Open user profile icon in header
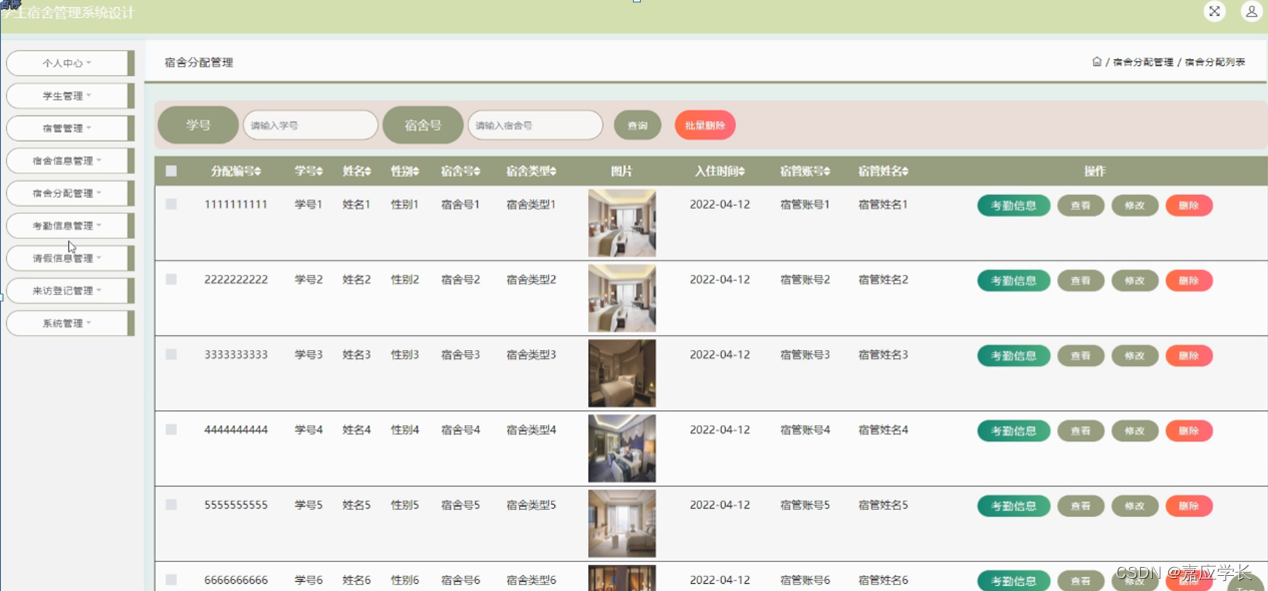1268x591 pixels. click(1251, 11)
